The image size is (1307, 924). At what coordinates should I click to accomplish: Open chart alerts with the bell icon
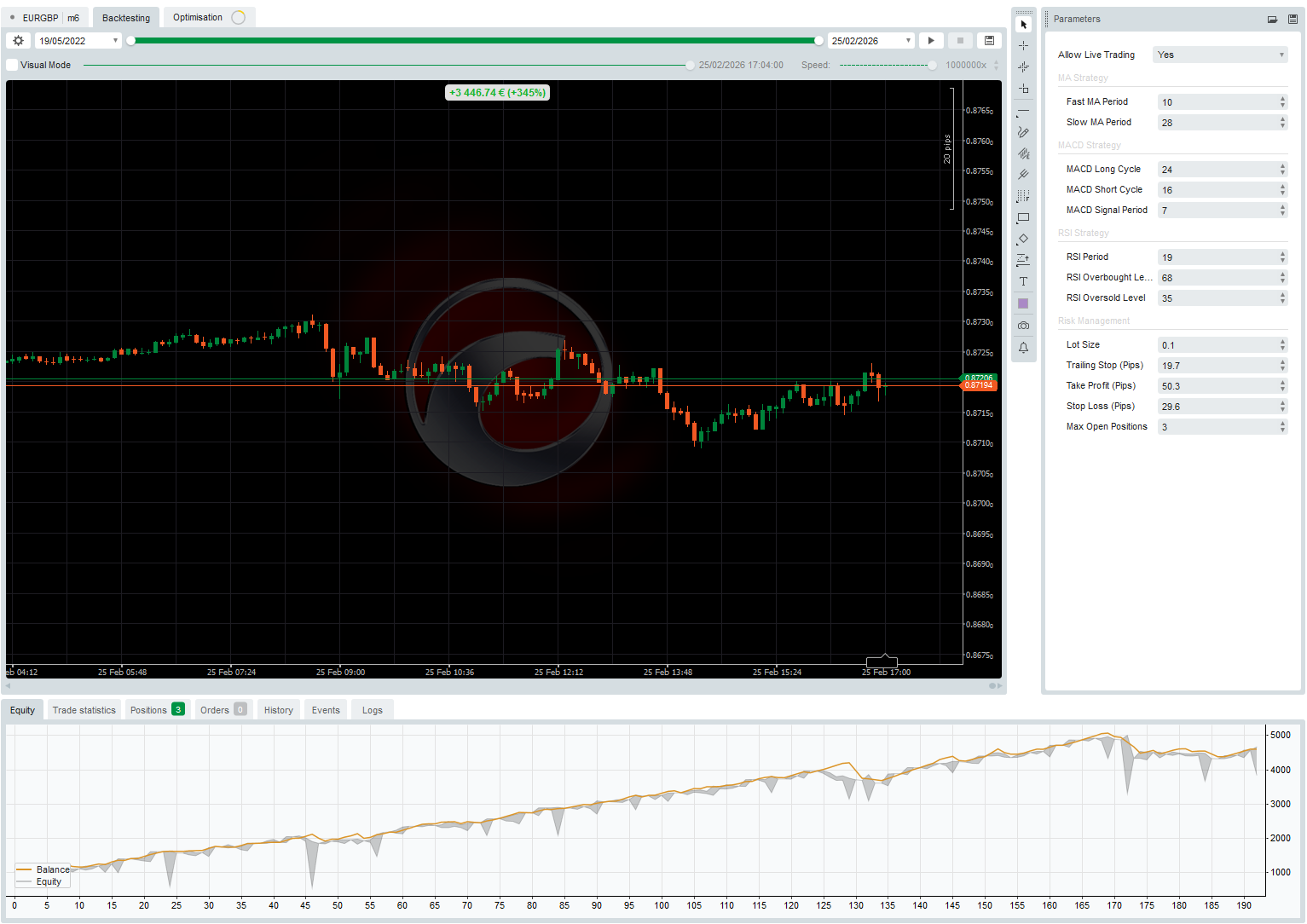pos(1023,347)
